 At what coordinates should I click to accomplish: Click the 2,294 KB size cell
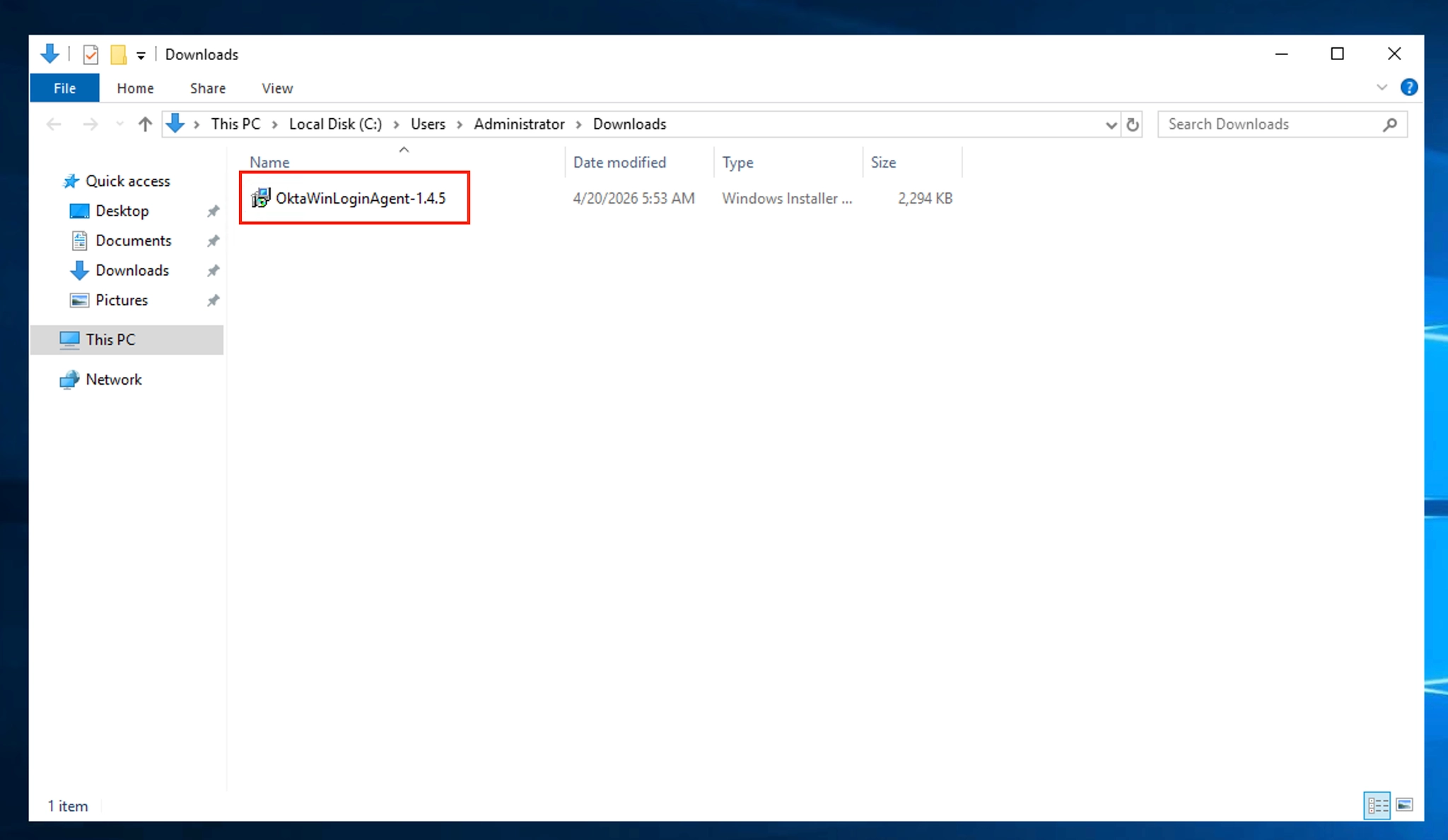[x=925, y=199]
